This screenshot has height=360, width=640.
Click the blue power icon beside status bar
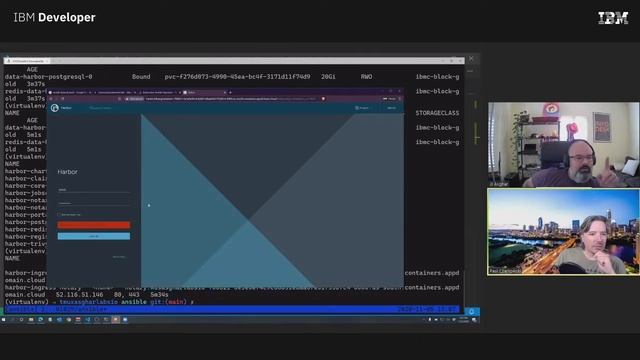472,311
